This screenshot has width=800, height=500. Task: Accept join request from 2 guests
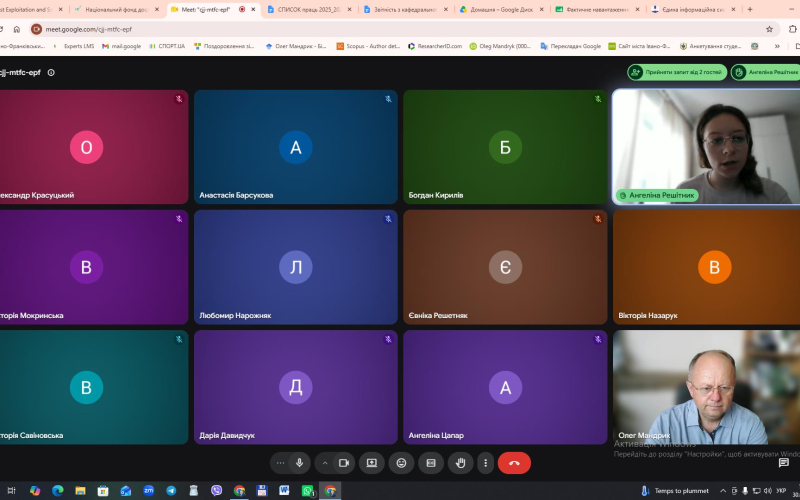point(677,72)
